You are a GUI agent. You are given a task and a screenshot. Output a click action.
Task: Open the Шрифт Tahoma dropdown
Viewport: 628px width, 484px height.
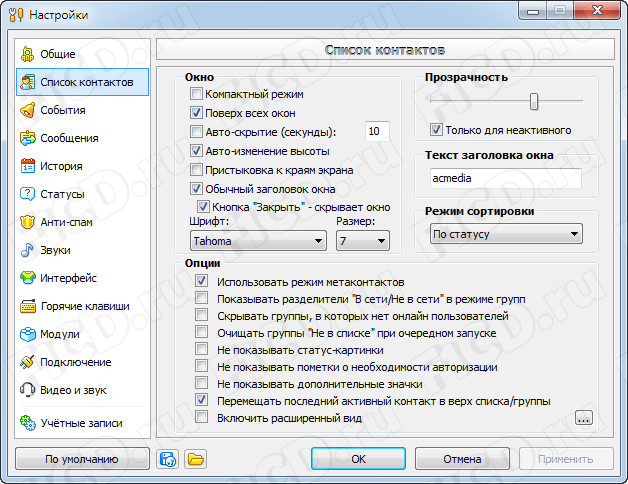(x=258, y=241)
